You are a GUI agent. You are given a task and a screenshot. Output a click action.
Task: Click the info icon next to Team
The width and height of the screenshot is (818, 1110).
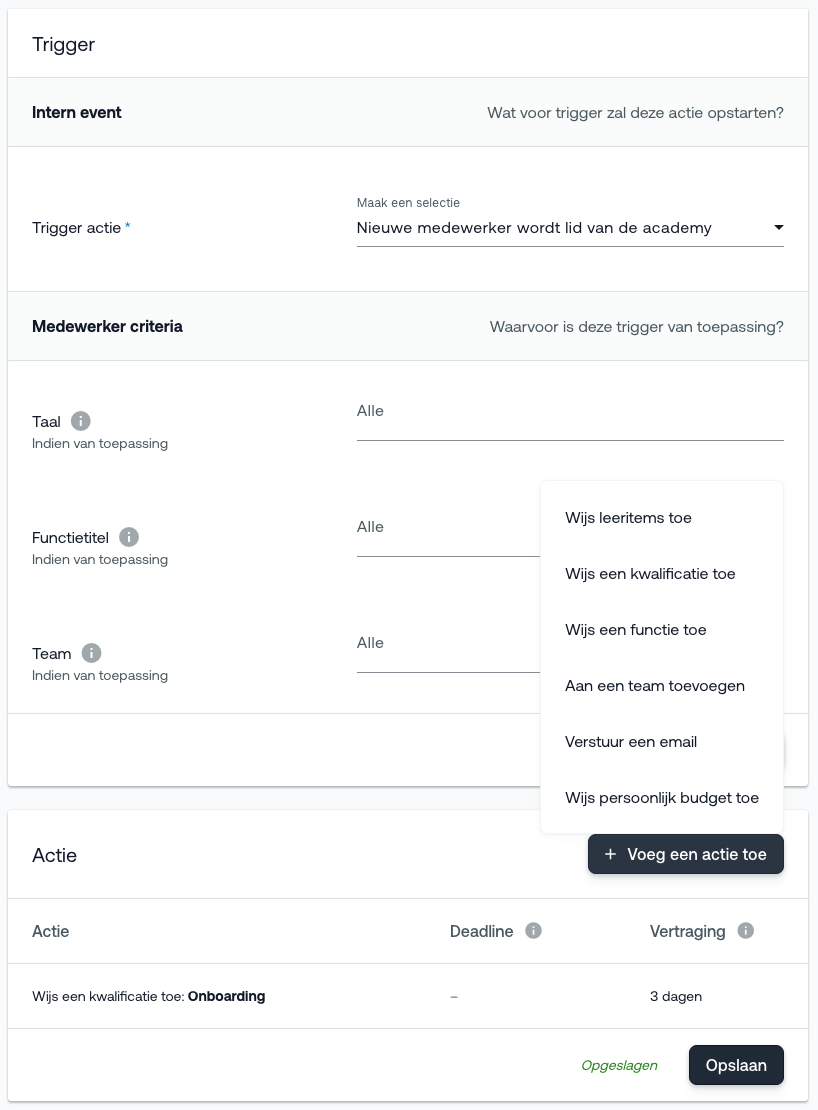pyautogui.click(x=91, y=653)
